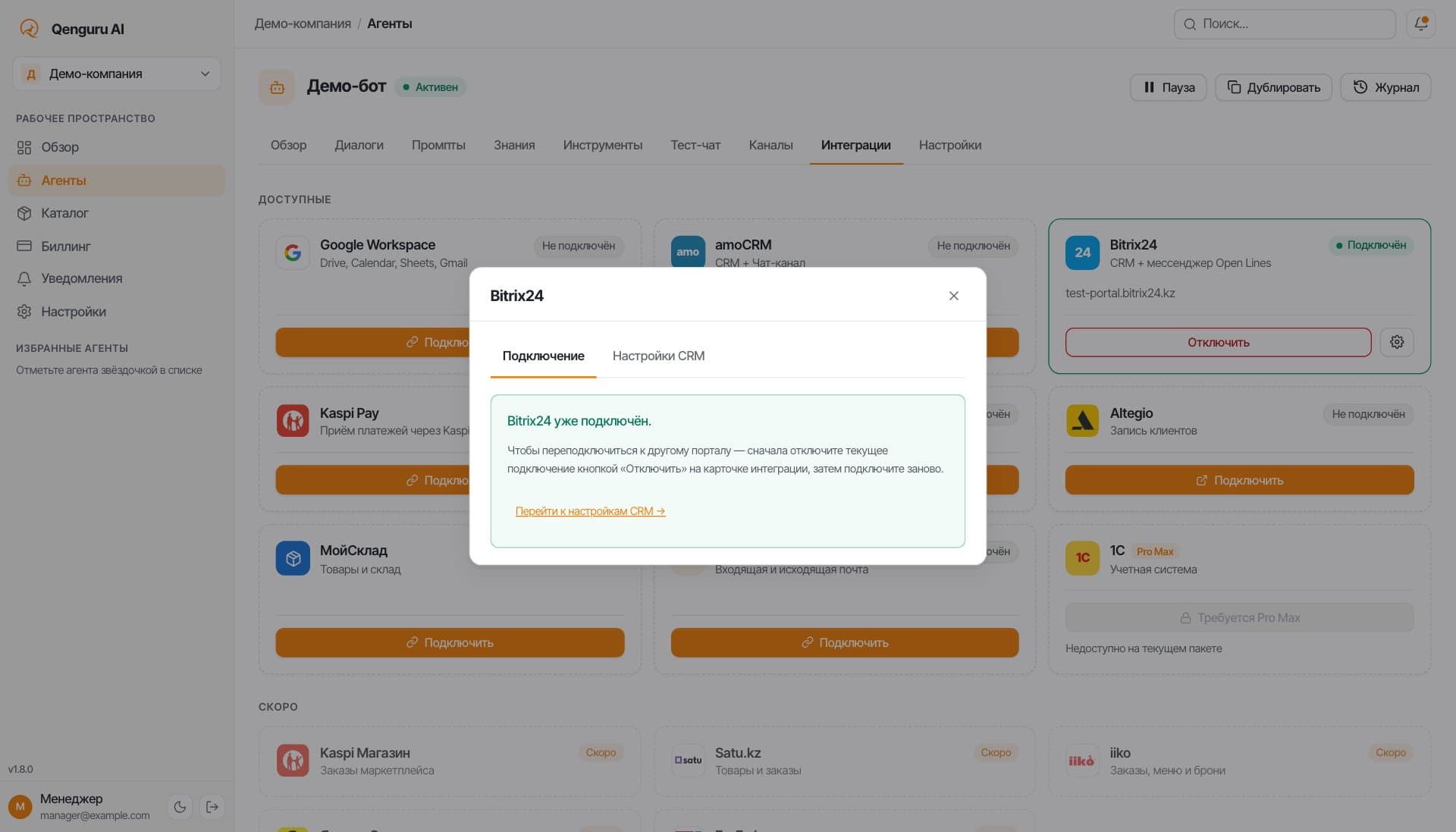Click the Kaspi Магазин logo icon

(293, 760)
